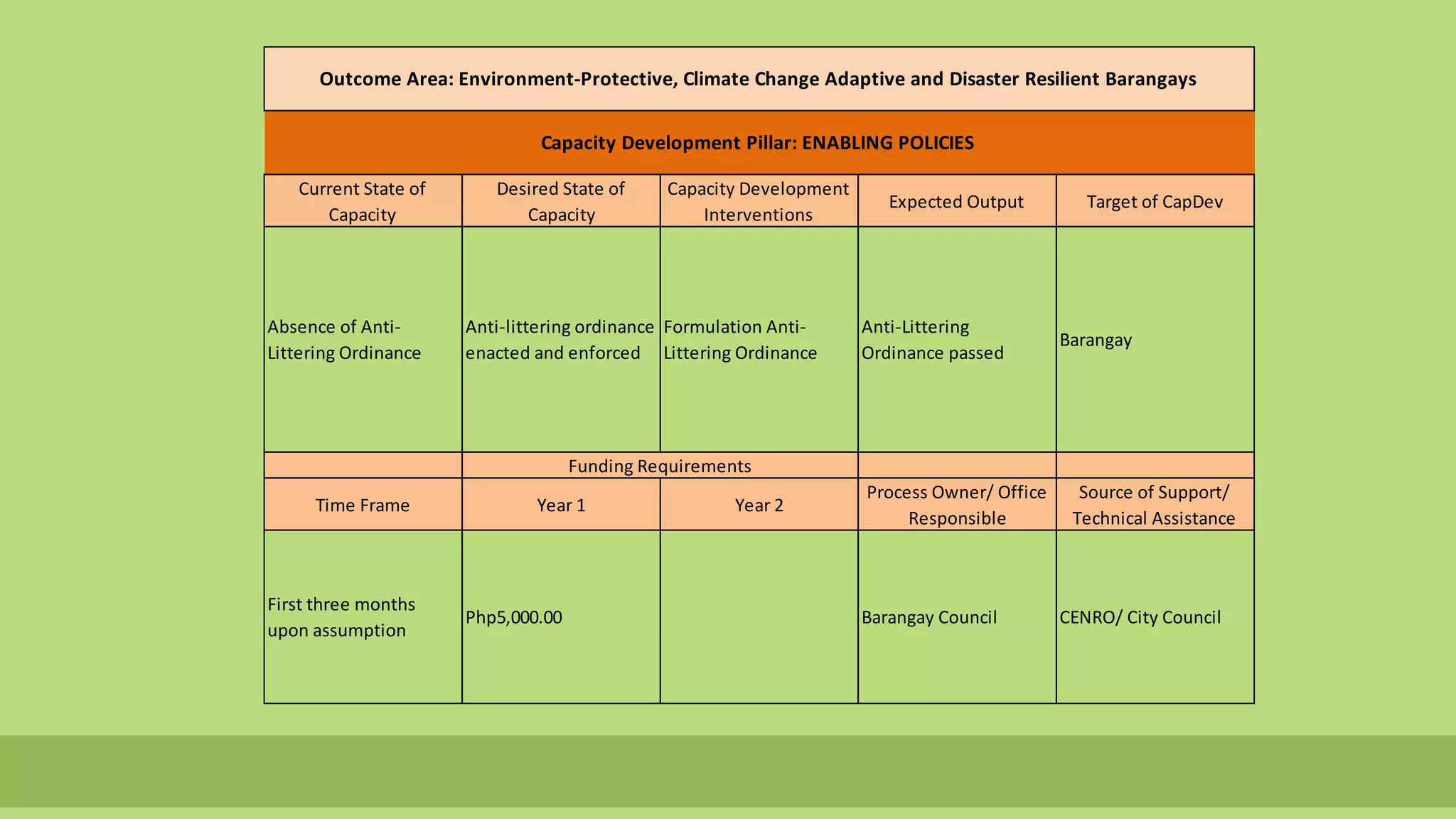Click the Outcome Area title row
The width and height of the screenshot is (1456, 819).
758,79
